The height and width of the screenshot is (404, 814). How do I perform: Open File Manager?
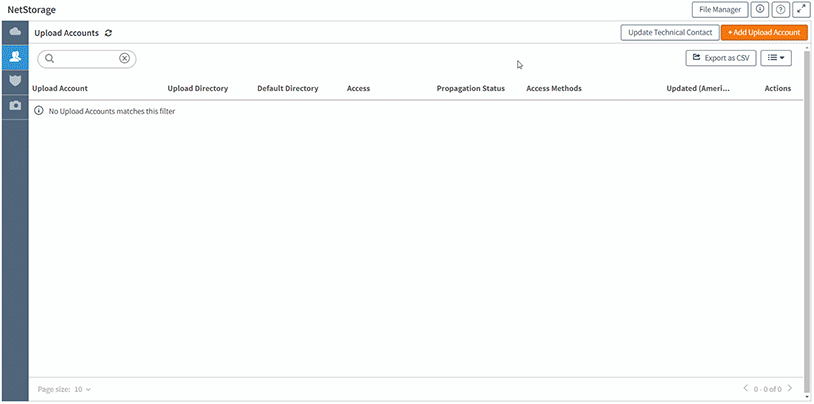[719, 9]
